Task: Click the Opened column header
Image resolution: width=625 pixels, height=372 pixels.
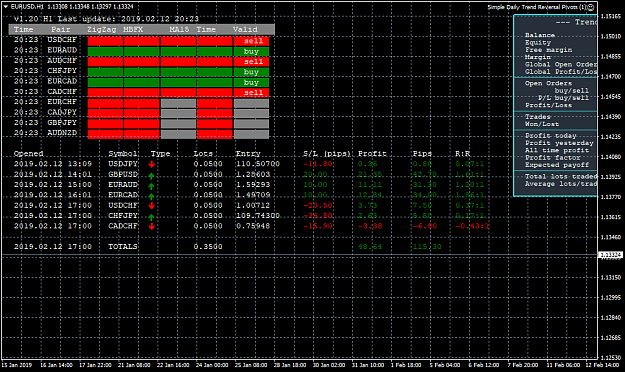Action: [x=28, y=154]
